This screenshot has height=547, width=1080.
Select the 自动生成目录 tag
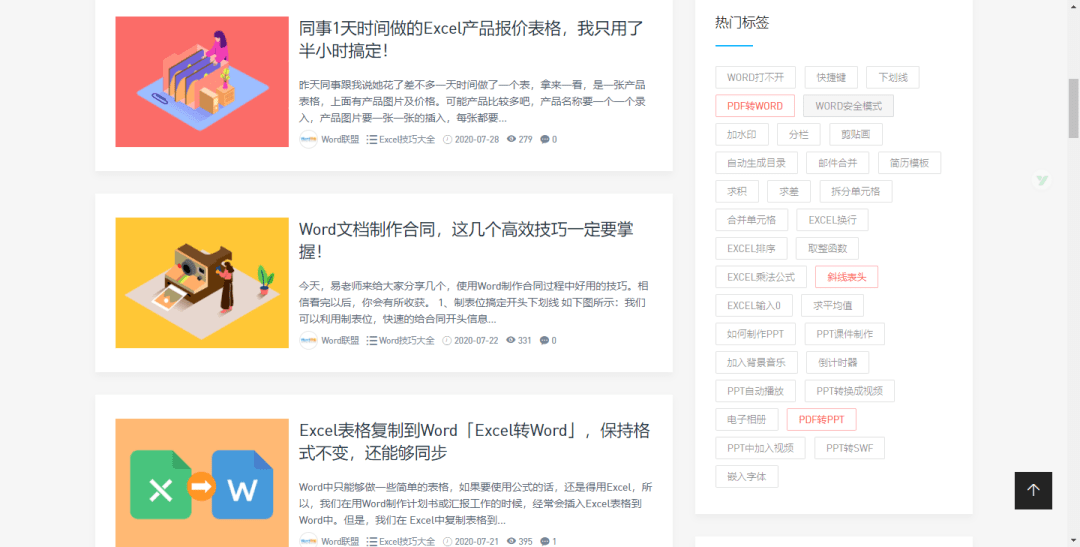(756, 163)
